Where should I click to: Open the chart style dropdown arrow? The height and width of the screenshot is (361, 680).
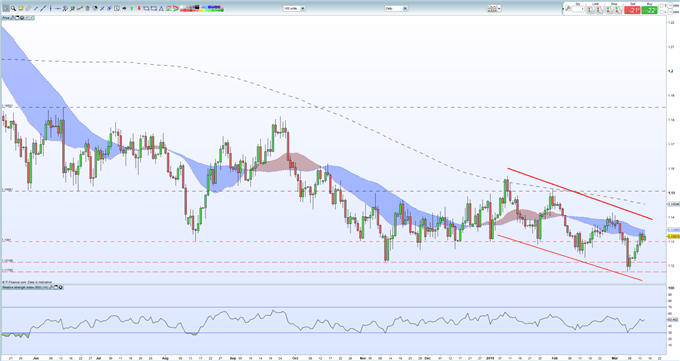[499, 8]
